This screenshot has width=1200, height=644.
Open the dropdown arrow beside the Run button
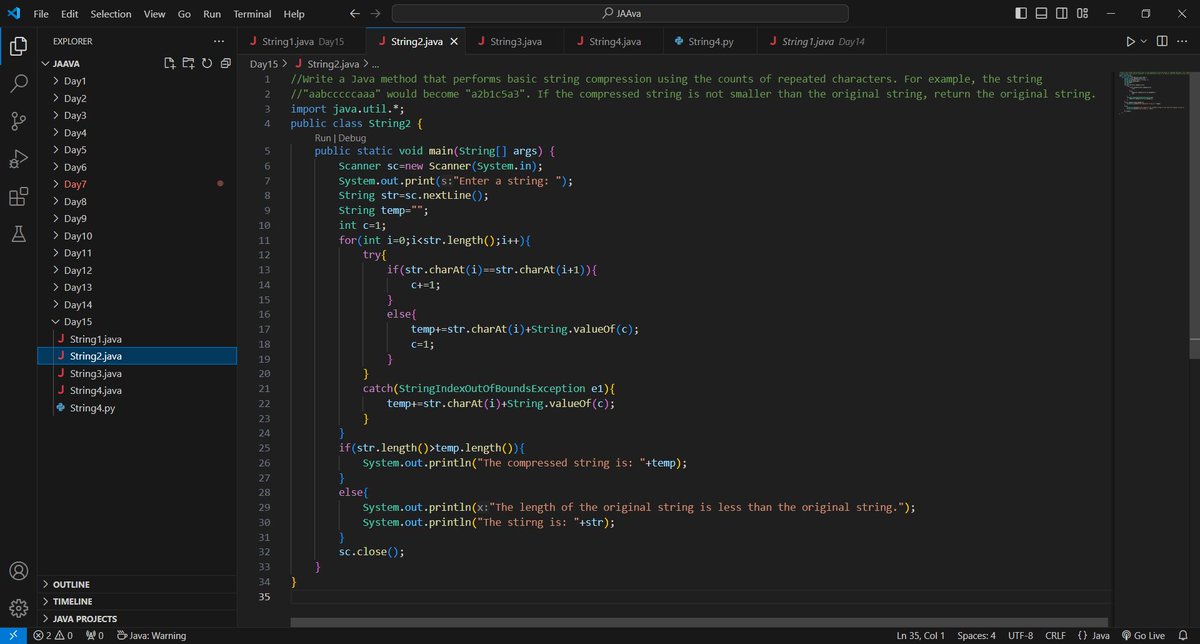tap(1143, 41)
